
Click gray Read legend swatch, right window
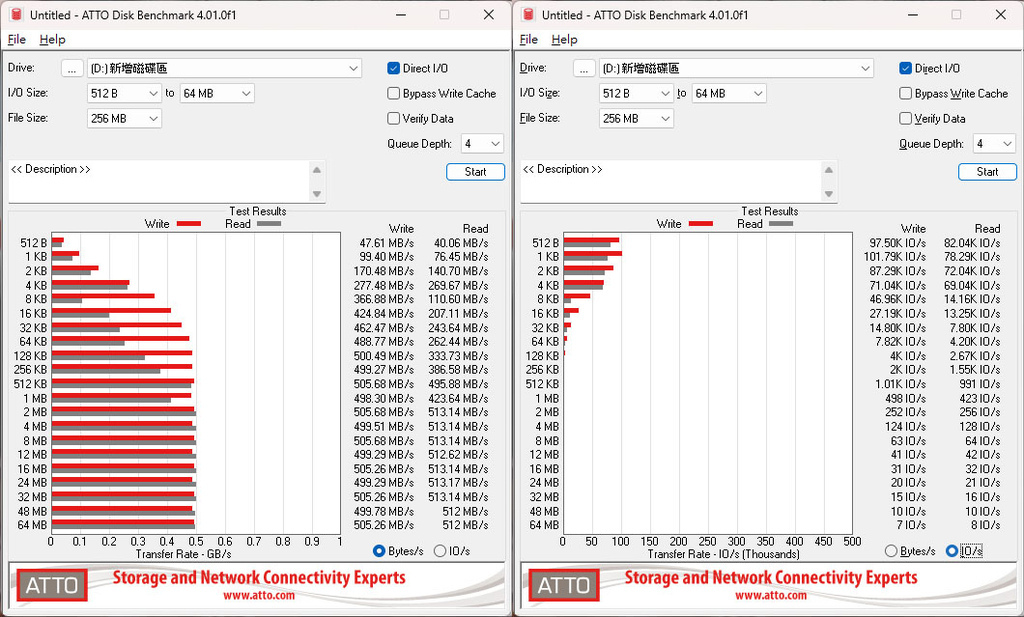781,224
